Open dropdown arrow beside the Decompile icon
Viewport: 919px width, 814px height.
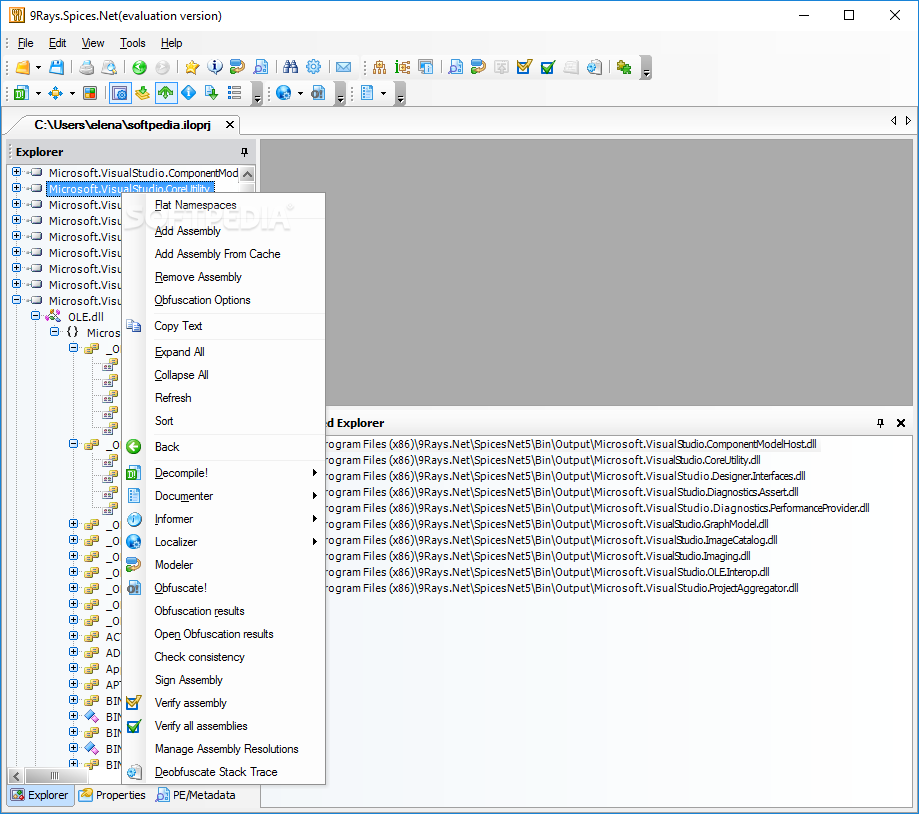38,94
